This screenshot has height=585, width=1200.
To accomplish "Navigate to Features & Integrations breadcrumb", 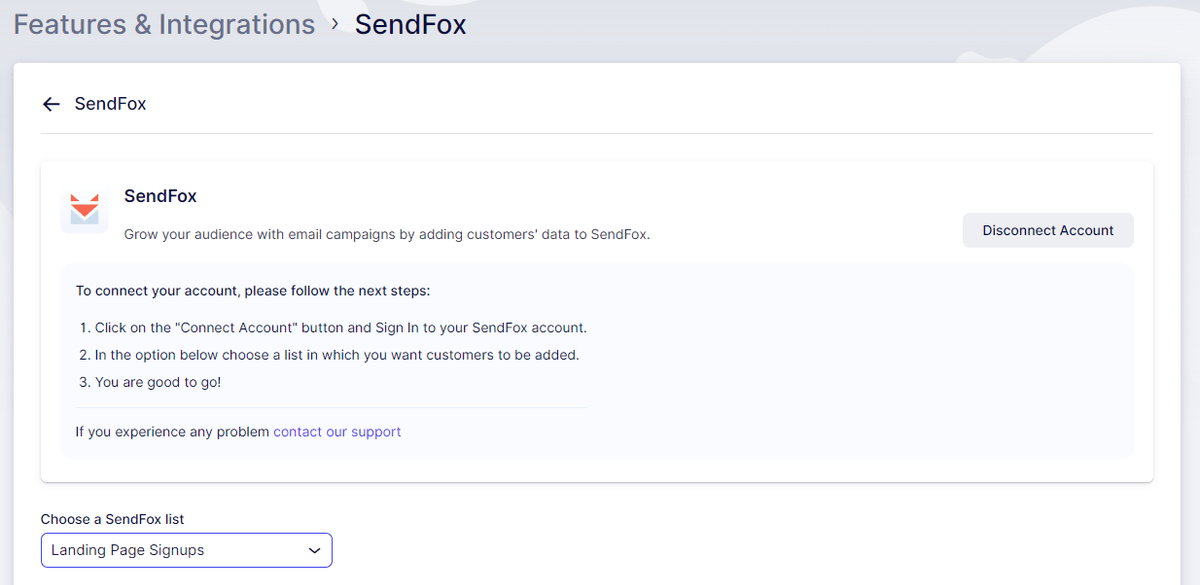I will click(x=163, y=23).
